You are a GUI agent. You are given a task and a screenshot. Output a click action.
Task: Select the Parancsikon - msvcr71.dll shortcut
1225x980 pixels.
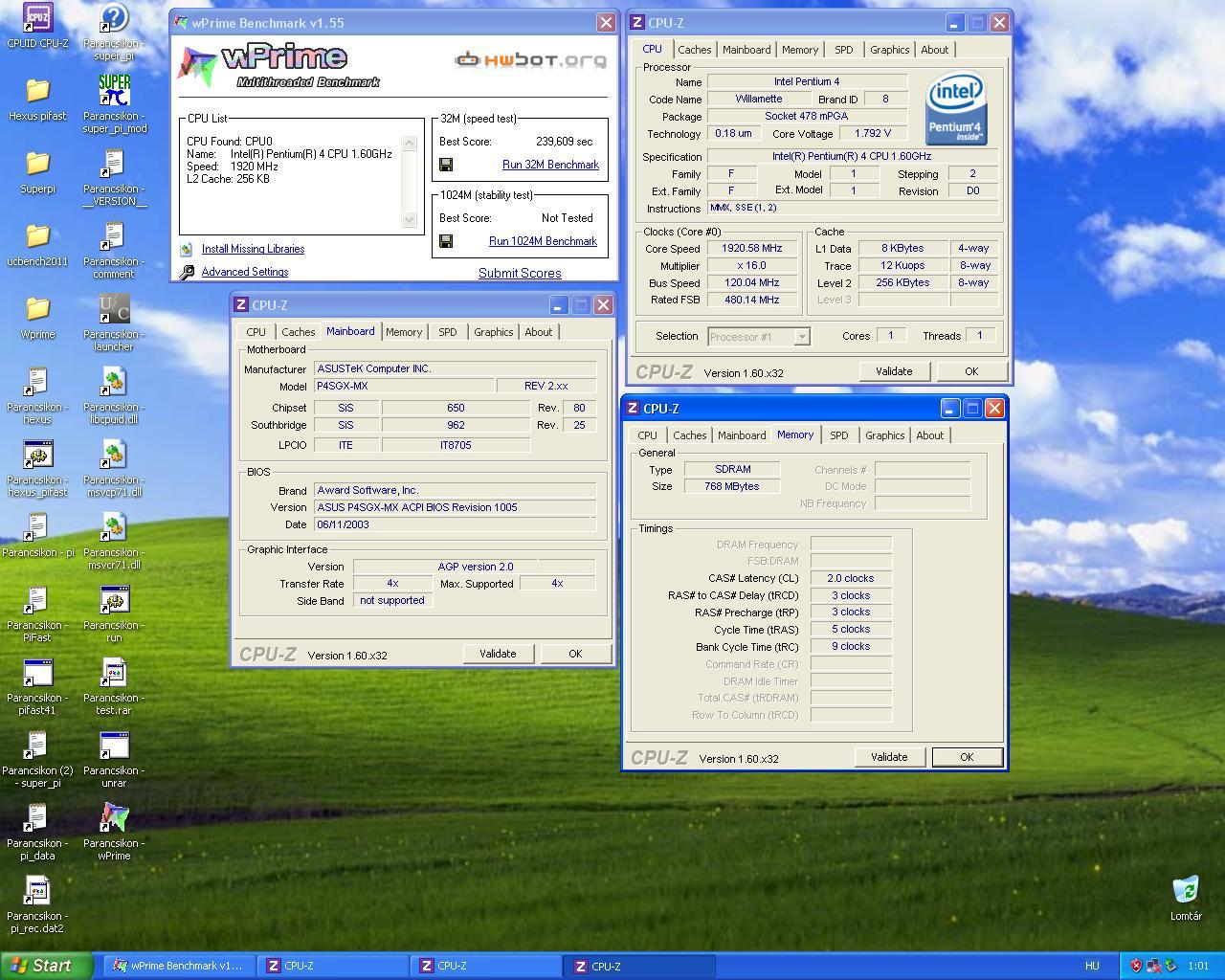114,540
